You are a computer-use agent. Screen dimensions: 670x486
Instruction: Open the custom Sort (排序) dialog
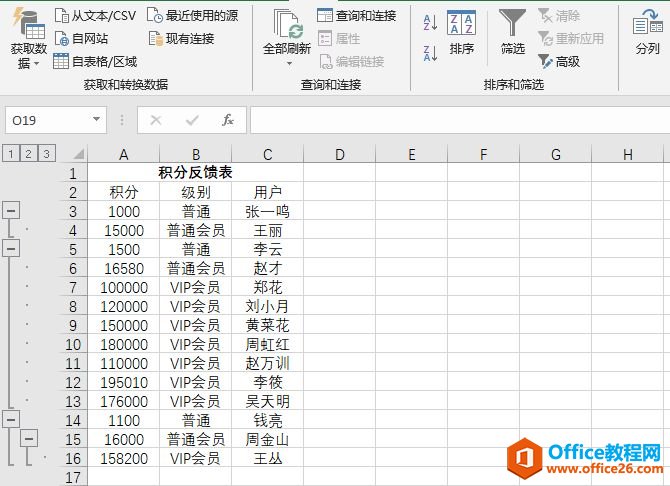point(461,32)
